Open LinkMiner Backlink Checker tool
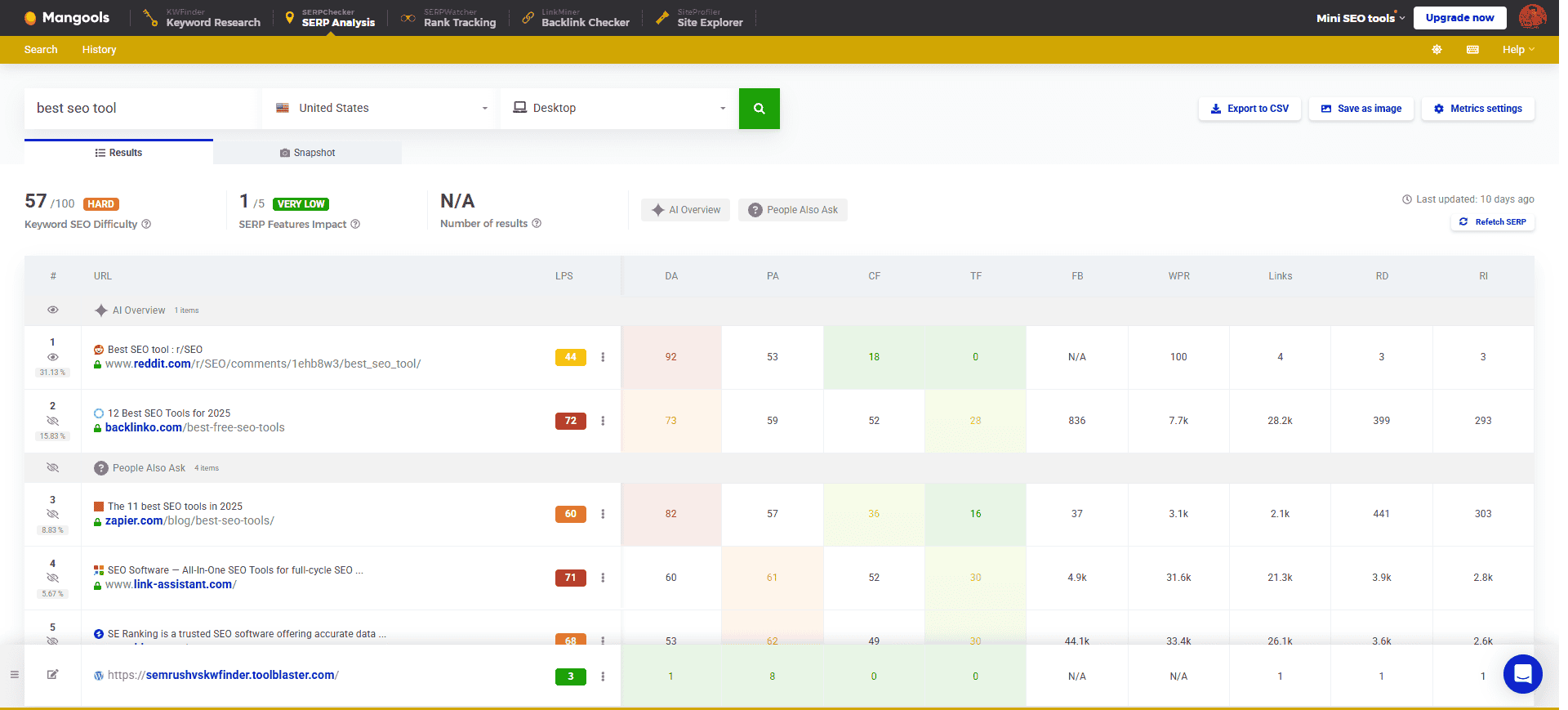The height and width of the screenshot is (710, 1568). (x=576, y=17)
